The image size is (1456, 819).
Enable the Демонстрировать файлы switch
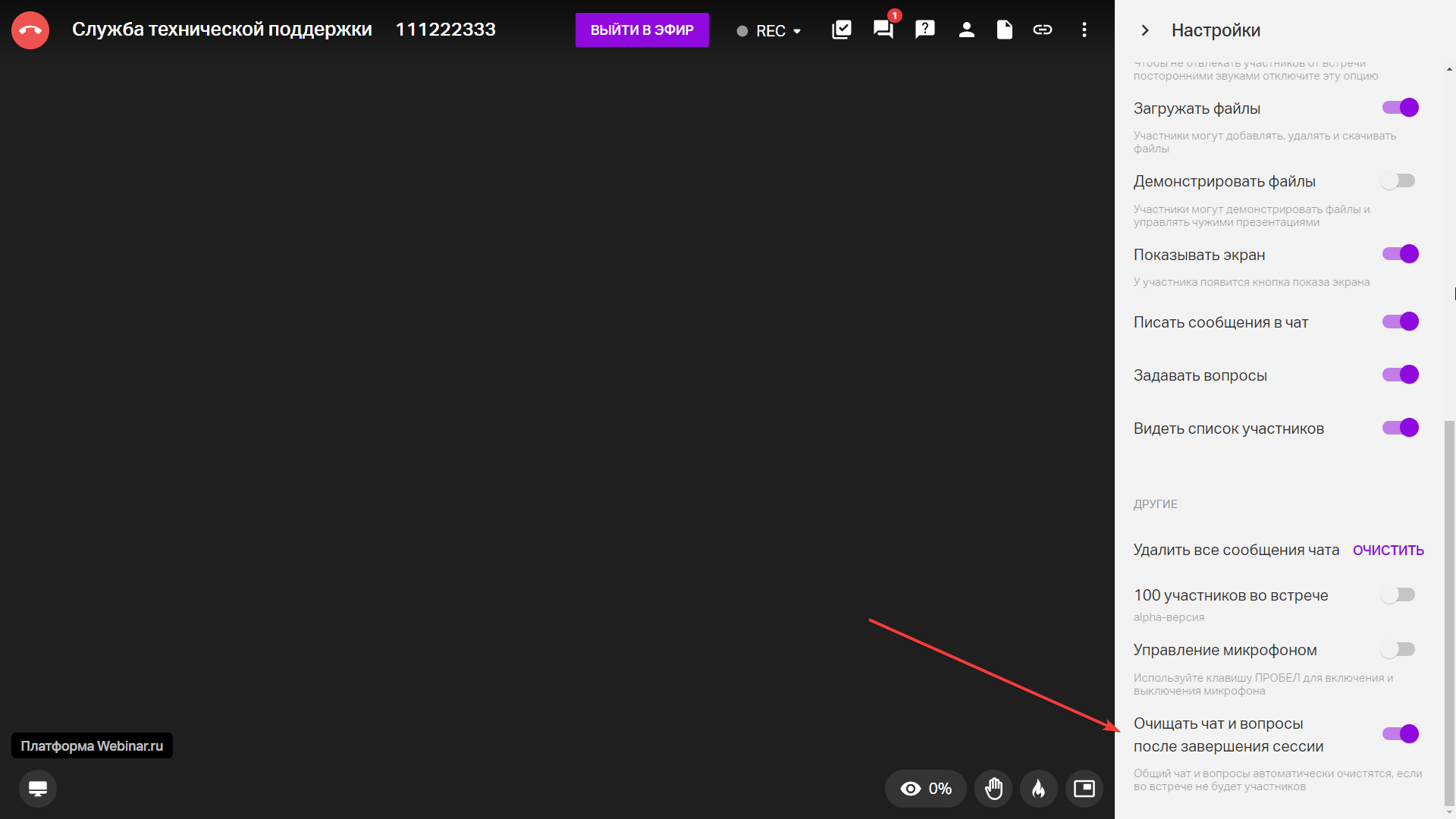pos(1398,180)
